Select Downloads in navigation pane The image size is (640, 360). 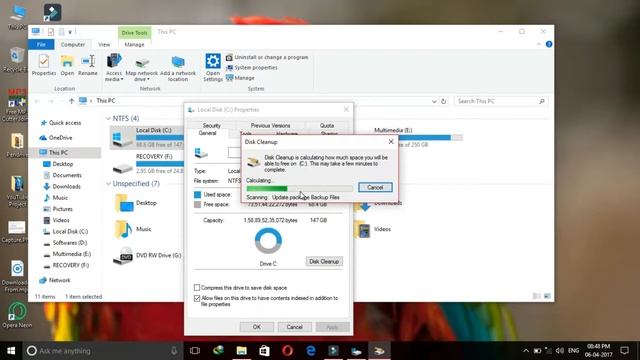click(x=62, y=186)
